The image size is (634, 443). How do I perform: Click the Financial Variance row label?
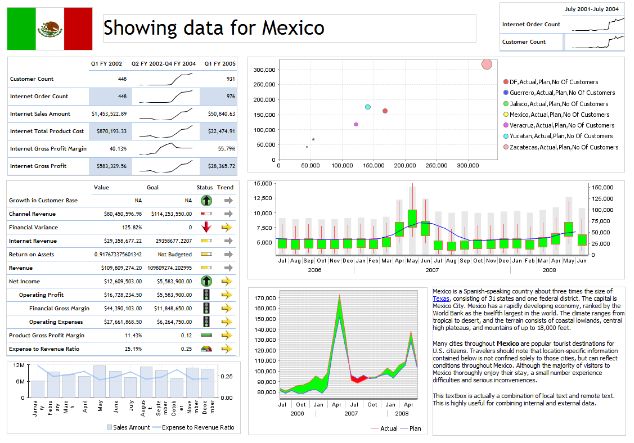tap(33, 227)
